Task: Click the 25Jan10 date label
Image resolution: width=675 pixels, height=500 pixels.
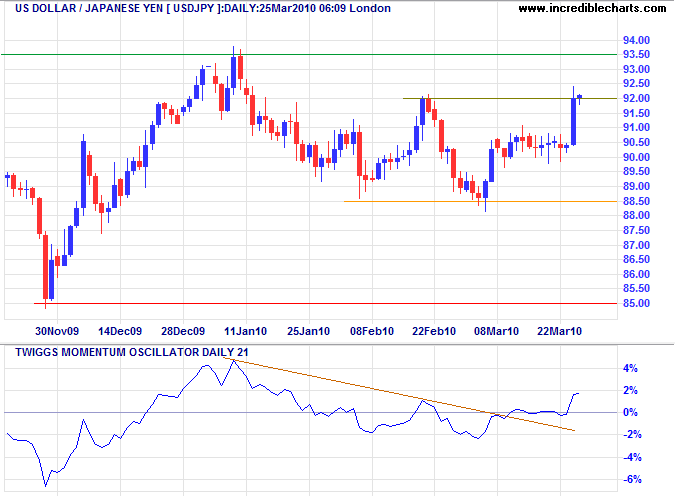Action: [x=308, y=331]
